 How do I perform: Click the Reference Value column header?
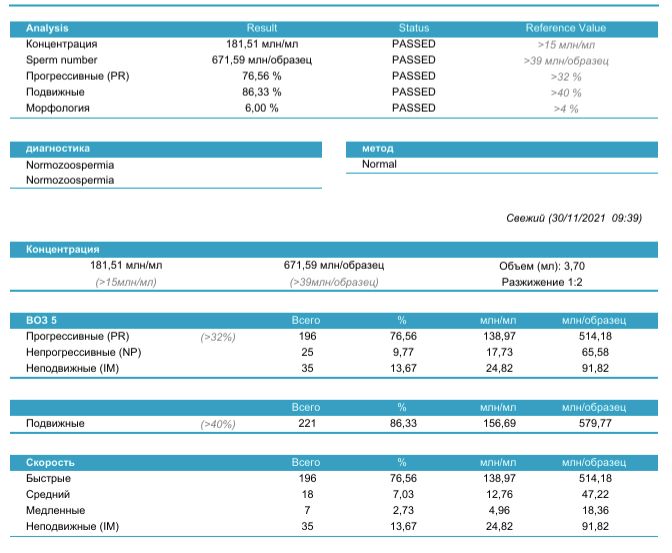565,28
